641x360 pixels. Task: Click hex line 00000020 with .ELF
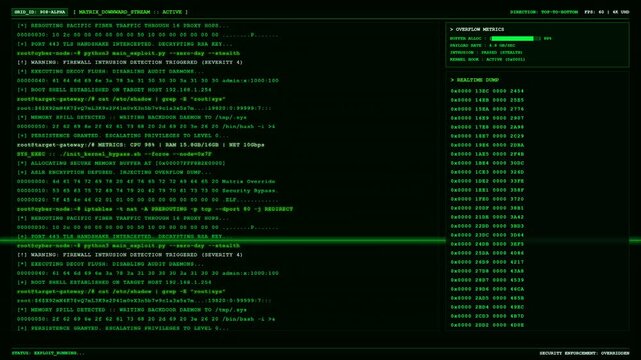[x=148, y=200]
